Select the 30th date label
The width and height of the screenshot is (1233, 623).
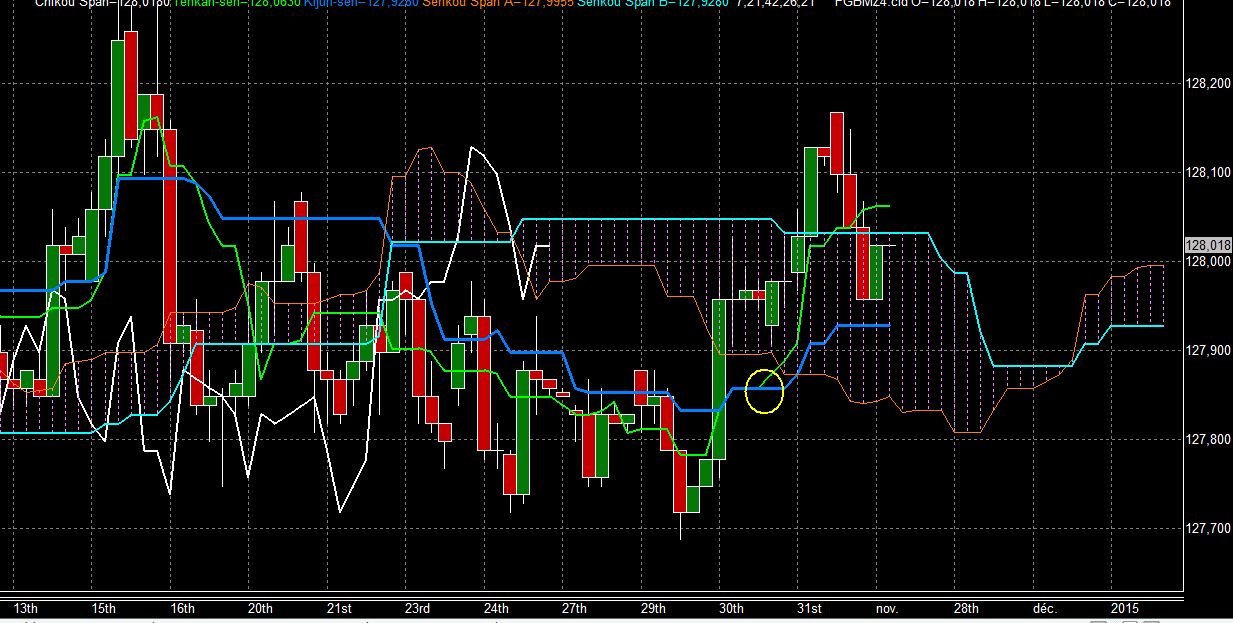click(x=731, y=608)
